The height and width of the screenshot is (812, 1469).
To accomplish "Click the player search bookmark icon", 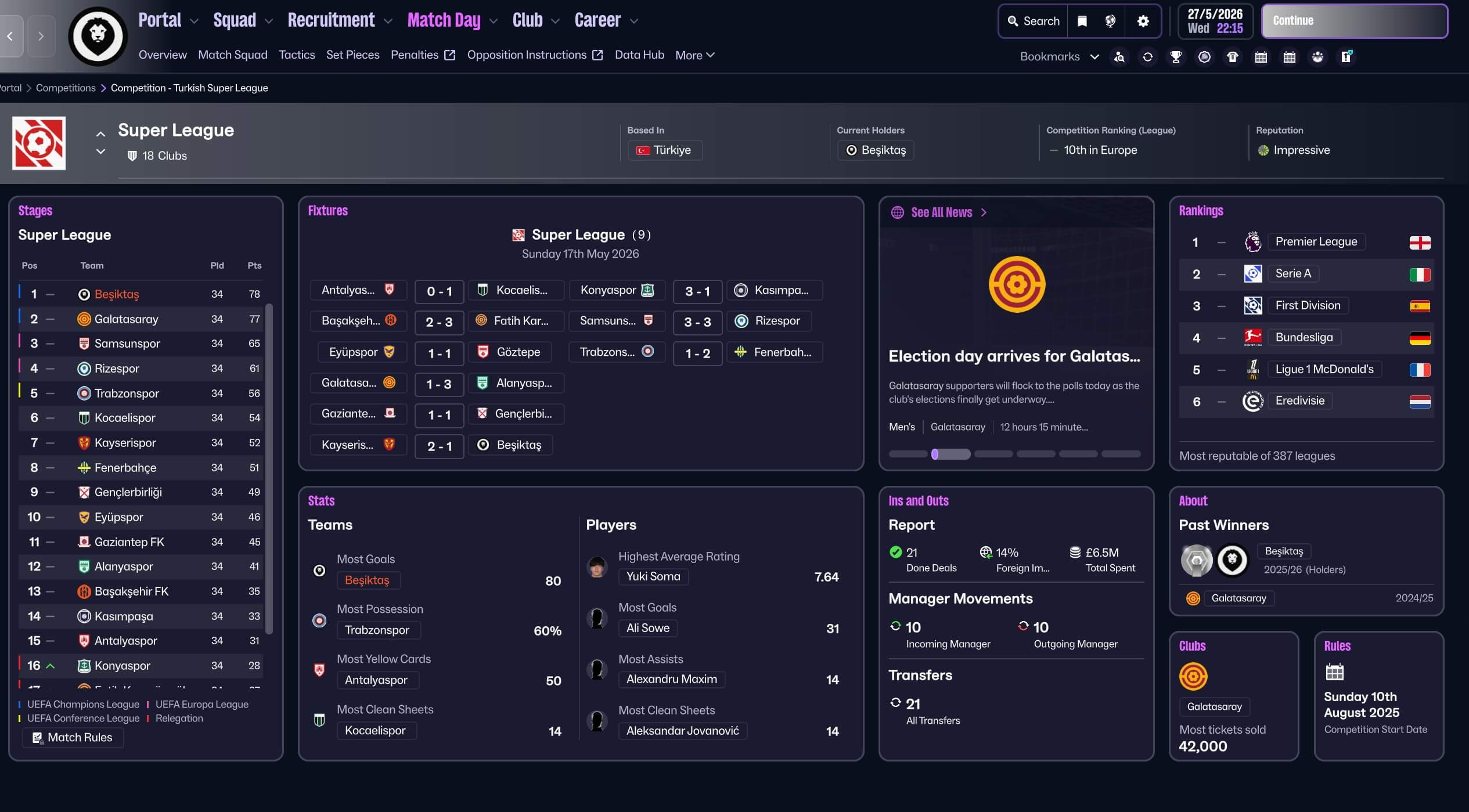I will pos(1119,57).
